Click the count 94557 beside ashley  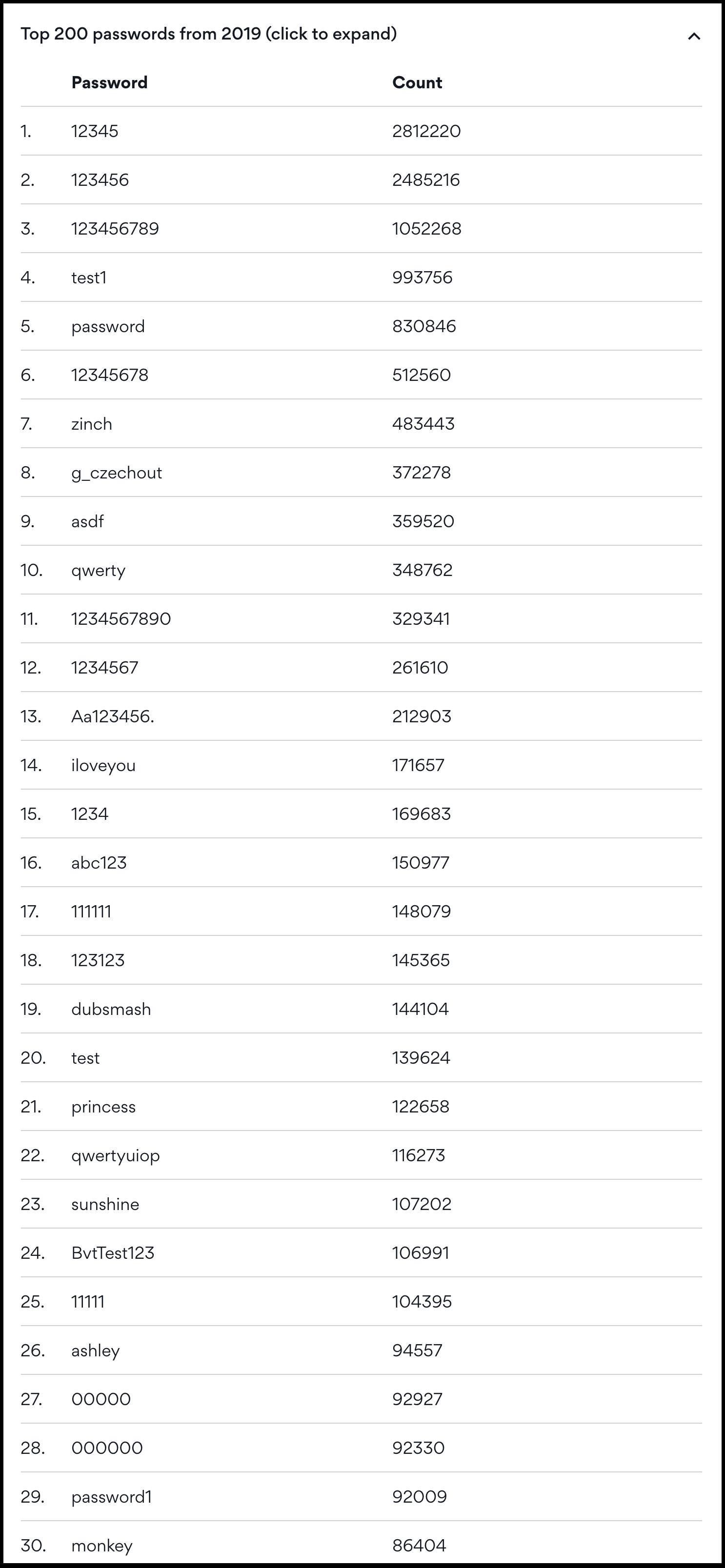[x=417, y=1350]
